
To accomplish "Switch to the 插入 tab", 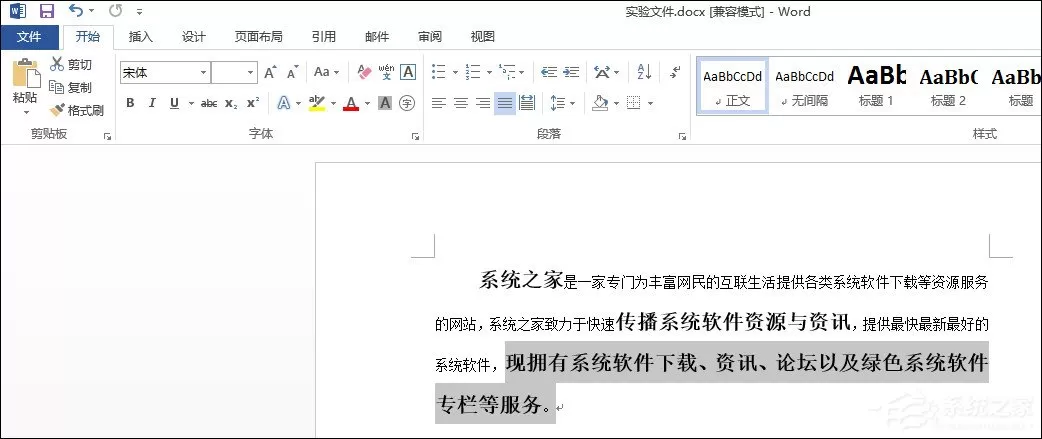I will (x=141, y=37).
